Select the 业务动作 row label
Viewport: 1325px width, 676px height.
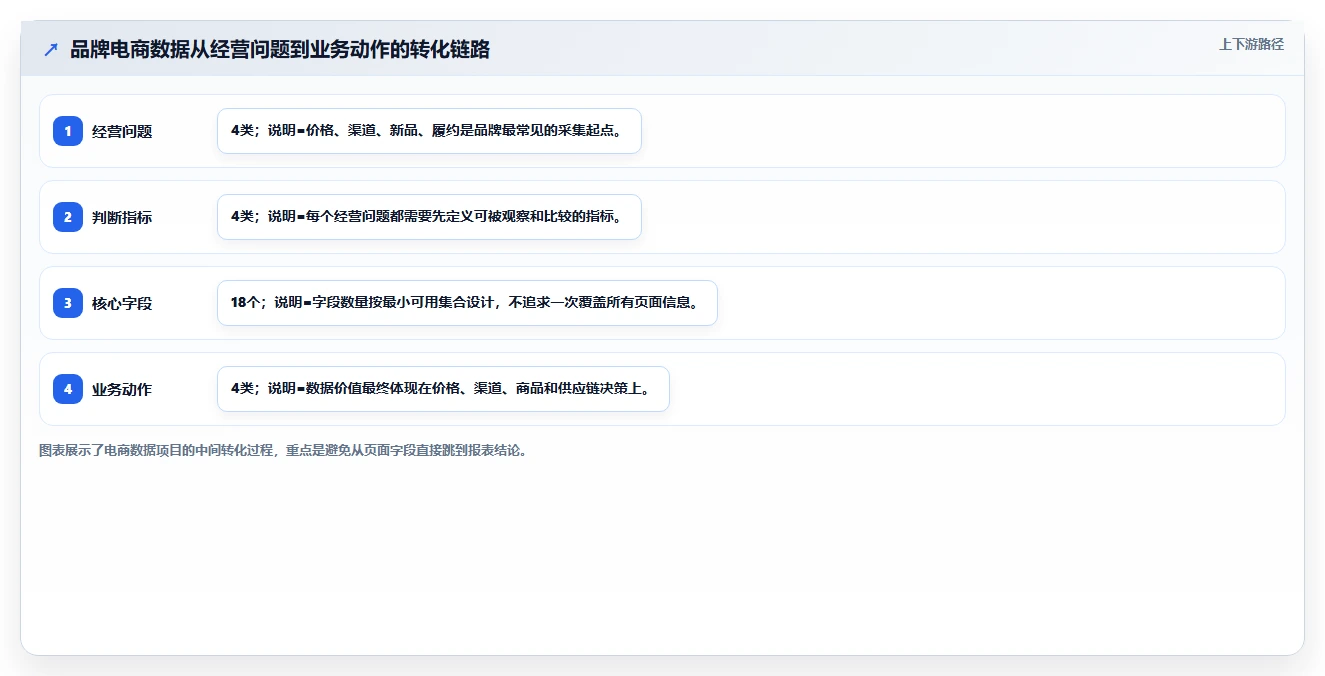click(122, 389)
